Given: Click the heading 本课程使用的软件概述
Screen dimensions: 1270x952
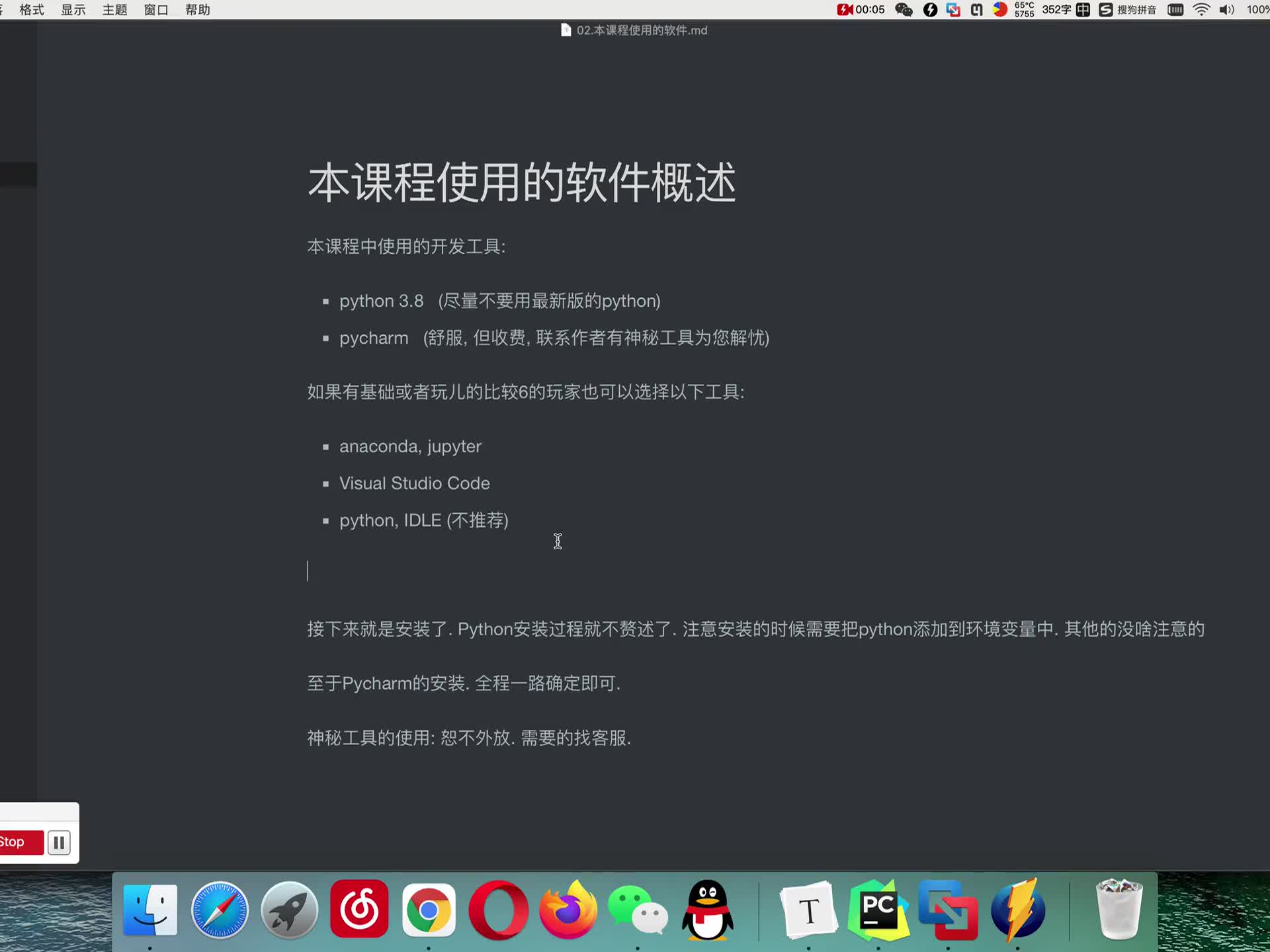Looking at the screenshot, I should [522, 183].
